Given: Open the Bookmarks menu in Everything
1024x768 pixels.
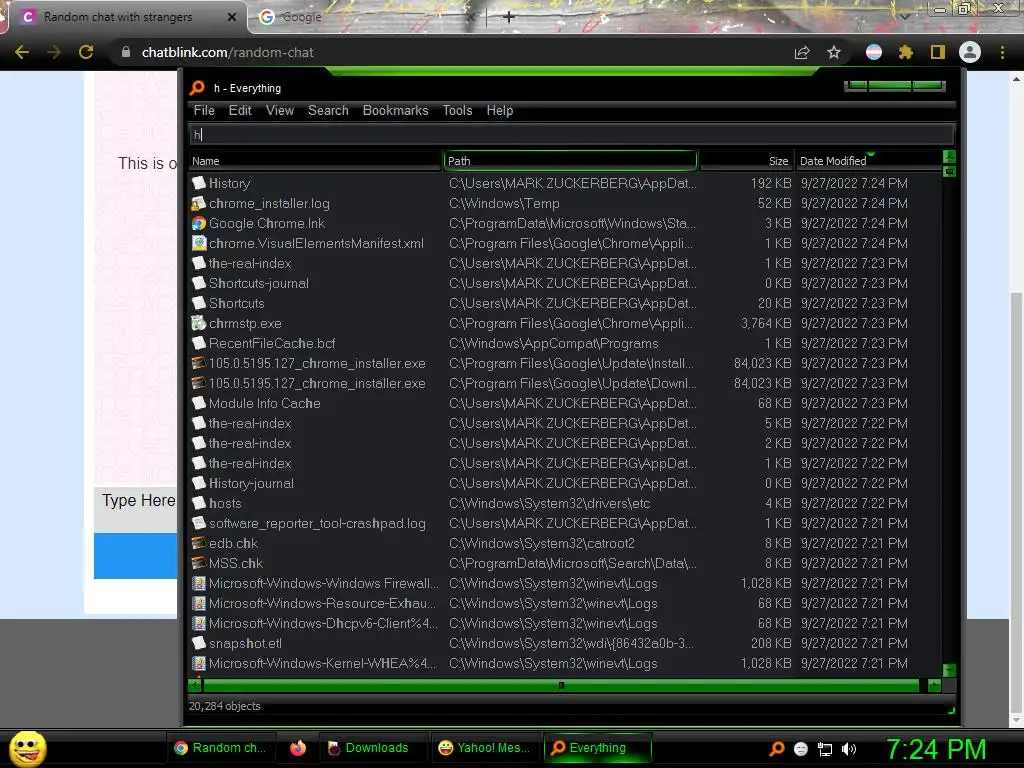Looking at the screenshot, I should 395,110.
